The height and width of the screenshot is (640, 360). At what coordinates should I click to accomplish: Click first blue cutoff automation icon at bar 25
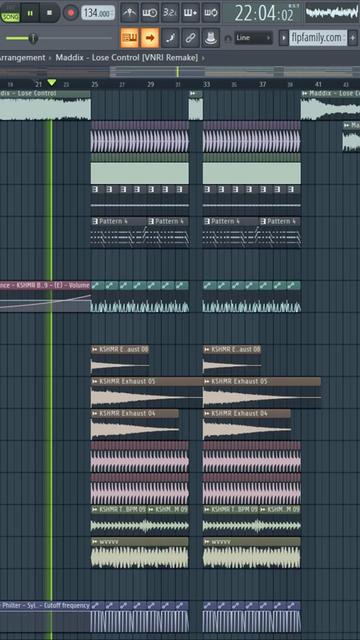pos(96,605)
